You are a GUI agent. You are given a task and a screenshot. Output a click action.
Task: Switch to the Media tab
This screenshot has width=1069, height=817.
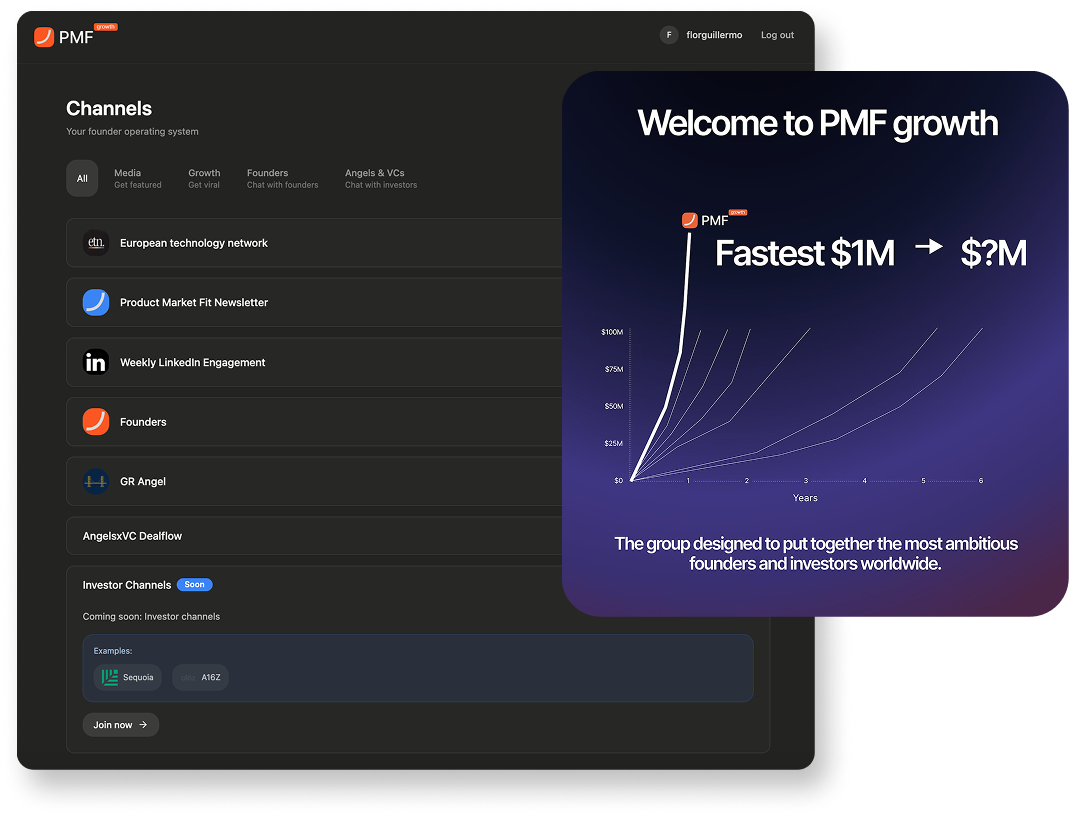pos(138,179)
